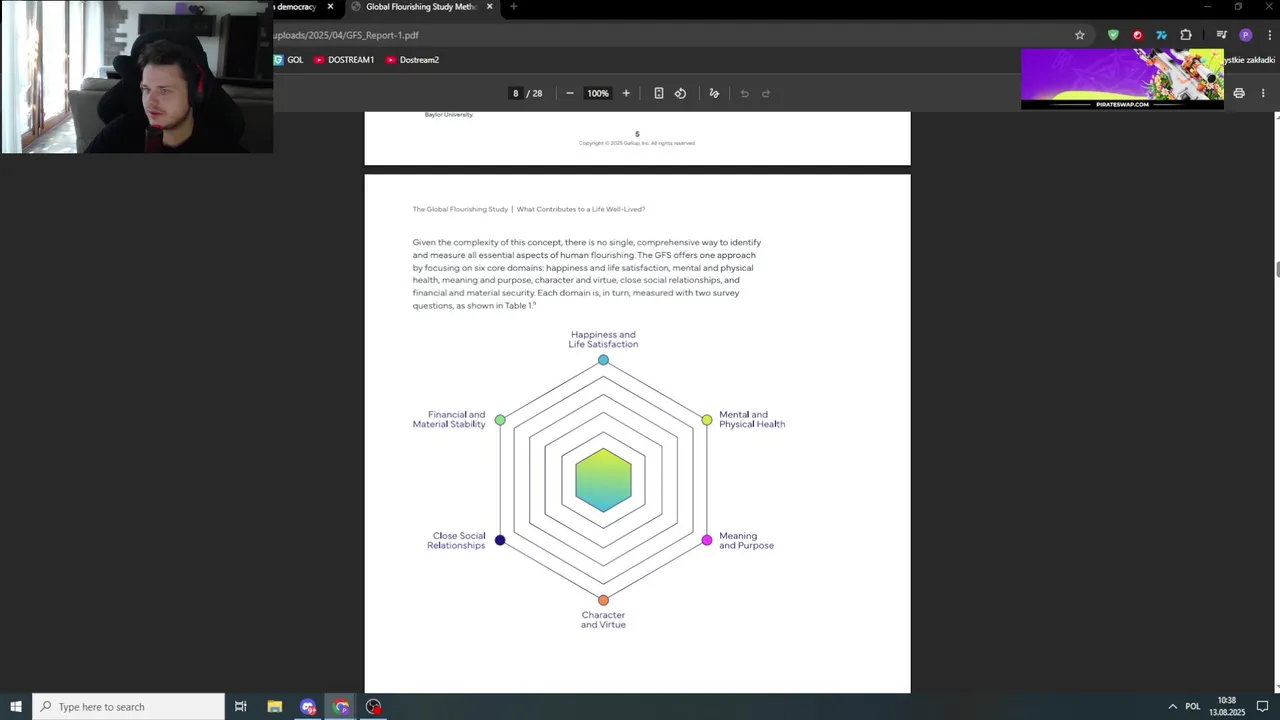Rotate the PDF counterclockwise
Image resolution: width=1280 pixels, height=720 pixels.
[x=680, y=93]
